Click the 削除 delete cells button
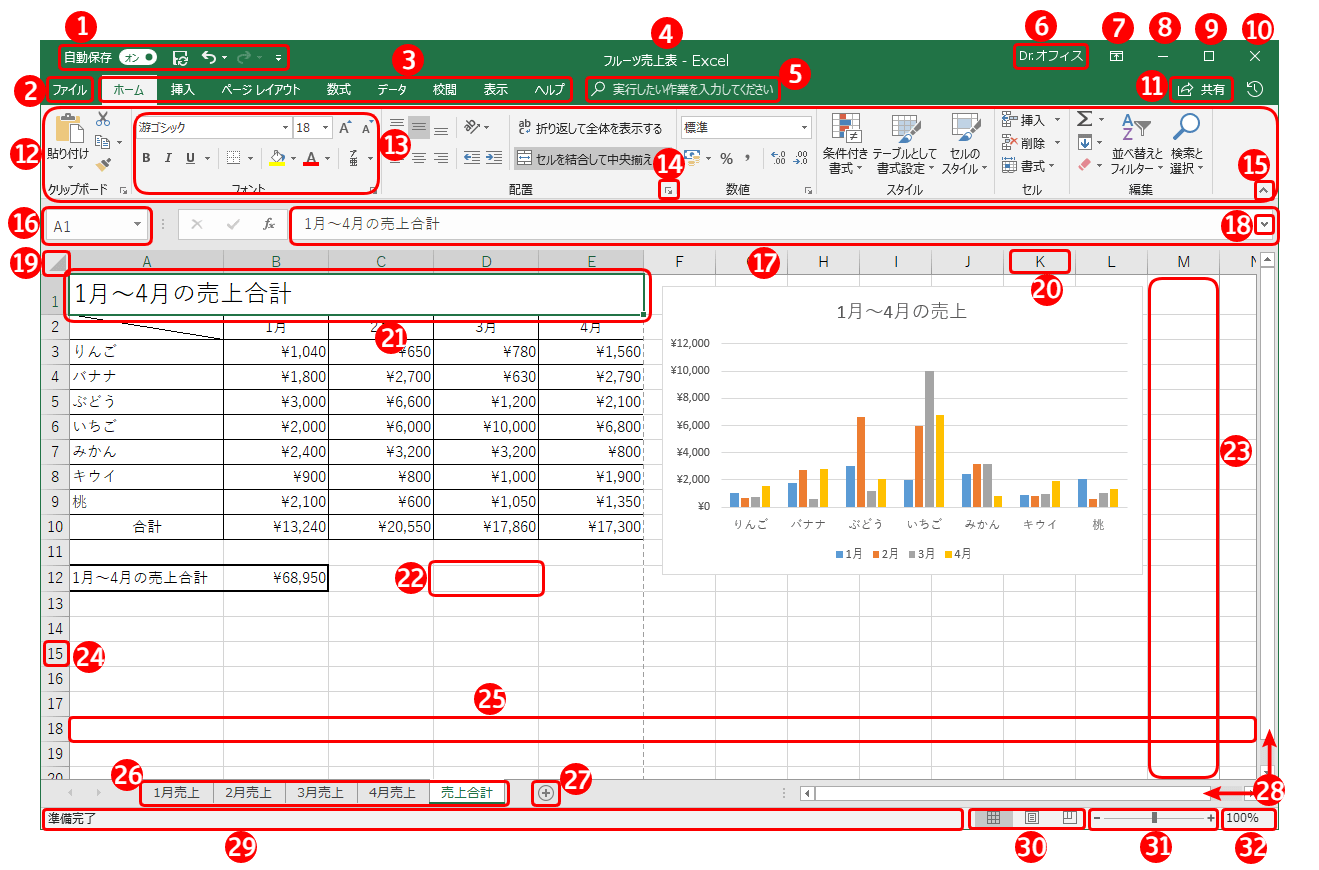The height and width of the screenshot is (870, 1319). pos(1025,143)
